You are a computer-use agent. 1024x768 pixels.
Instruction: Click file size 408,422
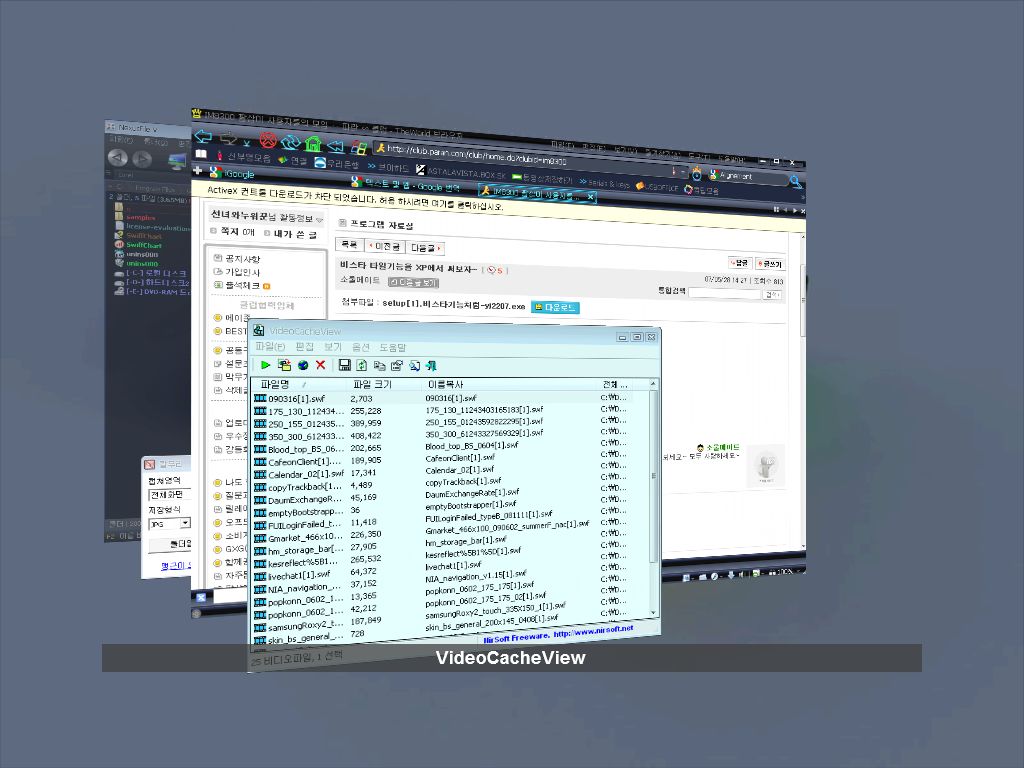pos(366,436)
